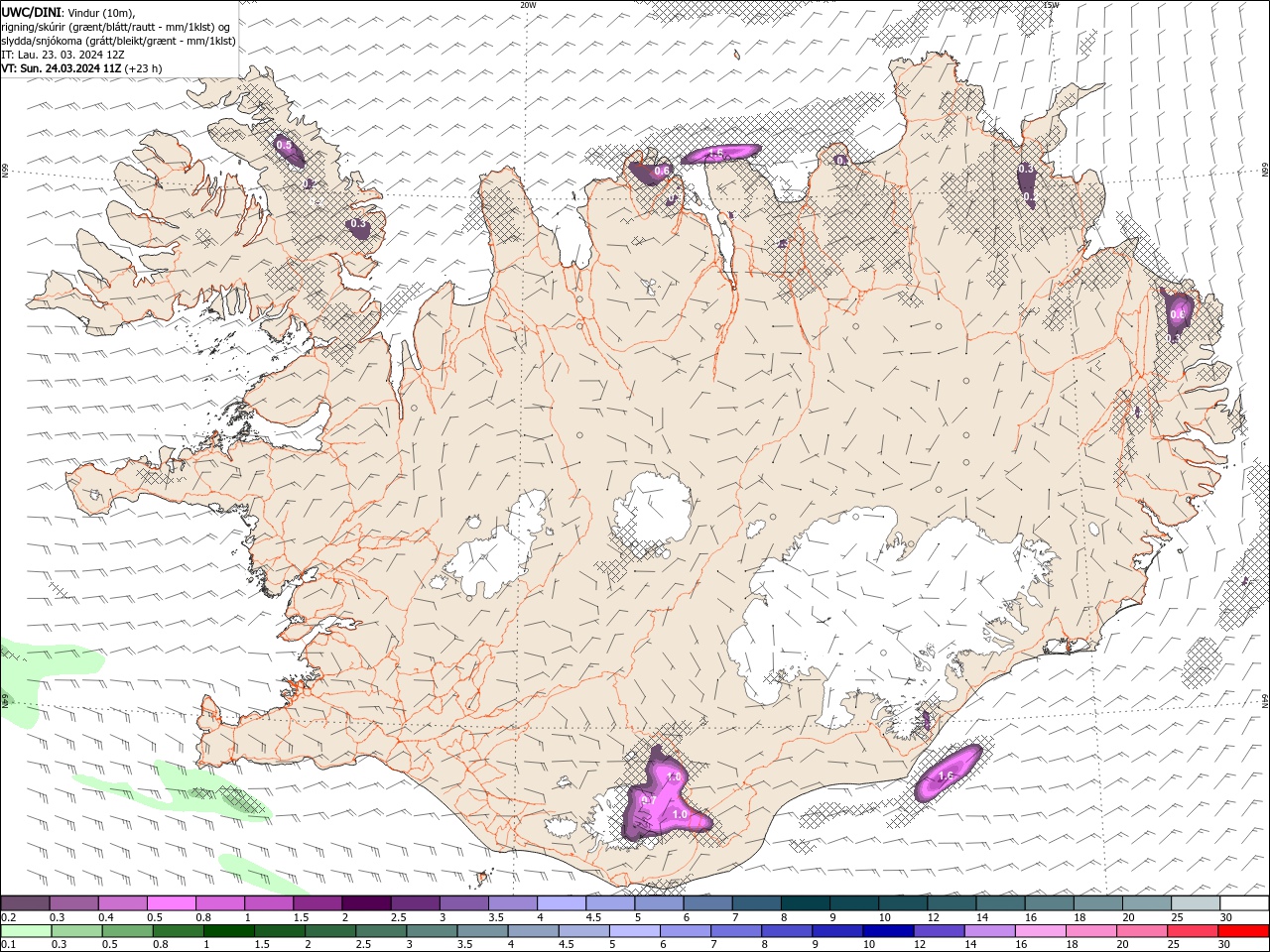Pick the pale green rain swatch labeled 0.1
This screenshot has height=952, width=1270.
25,931
